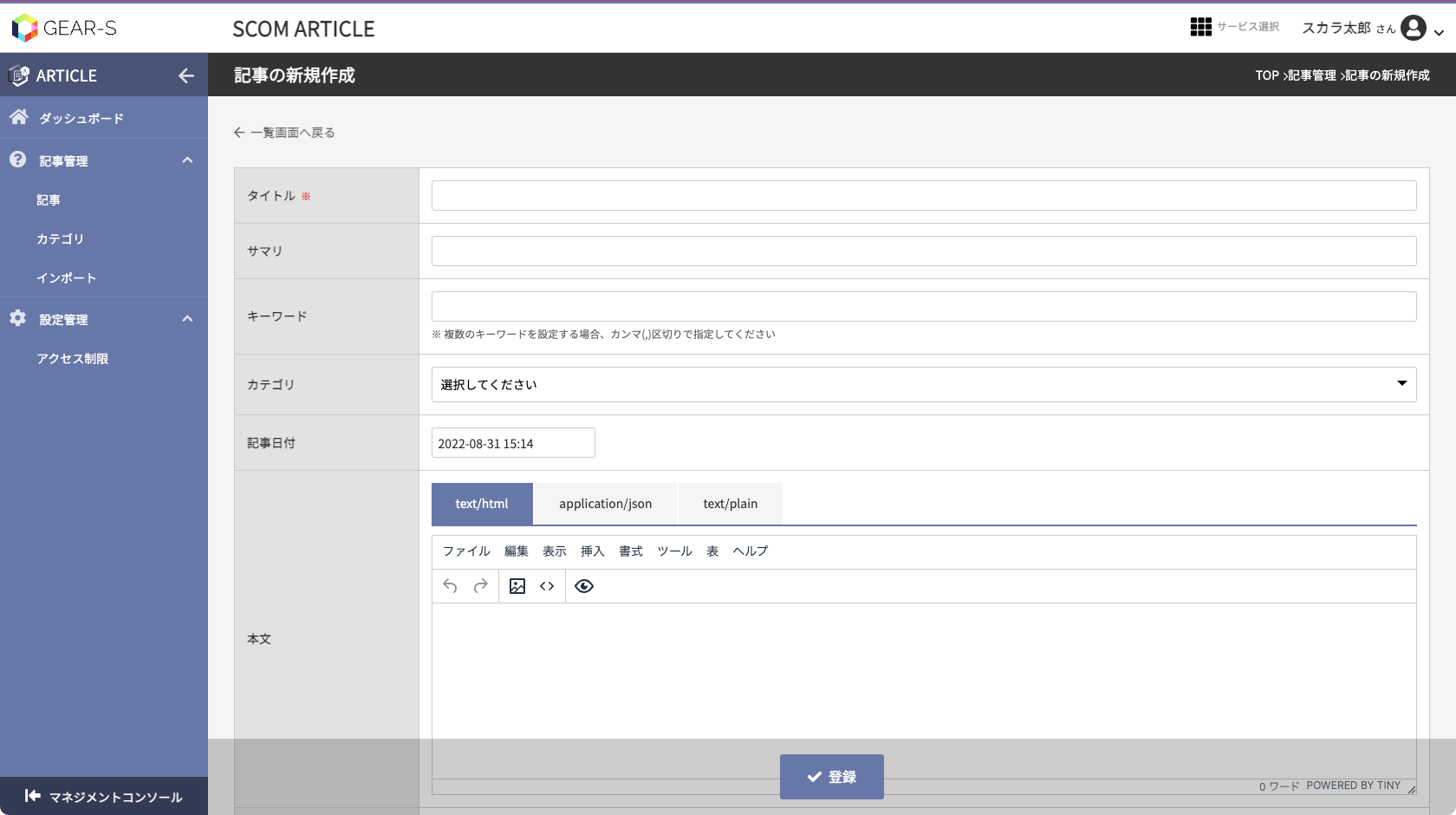Viewport: 1456px width, 815px height.
Task: Open 記事 in the sidebar
Action: [49, 200]
